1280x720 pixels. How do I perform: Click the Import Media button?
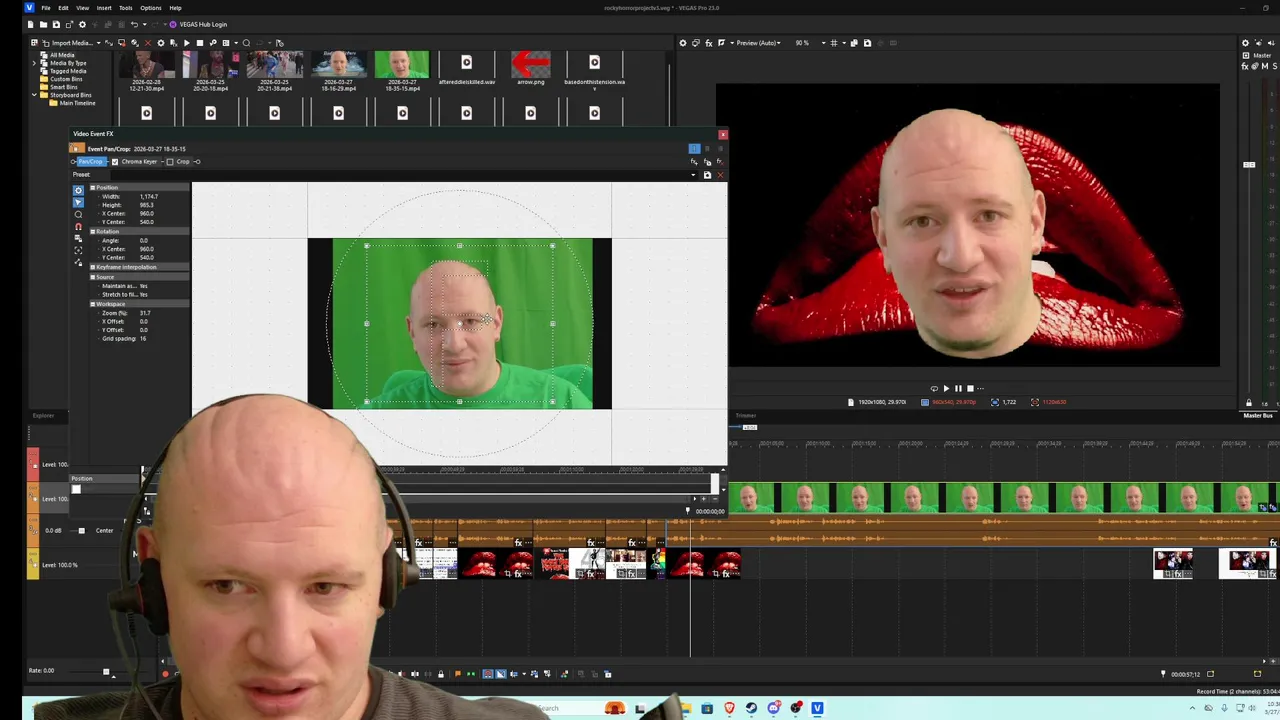coord(72,43)
